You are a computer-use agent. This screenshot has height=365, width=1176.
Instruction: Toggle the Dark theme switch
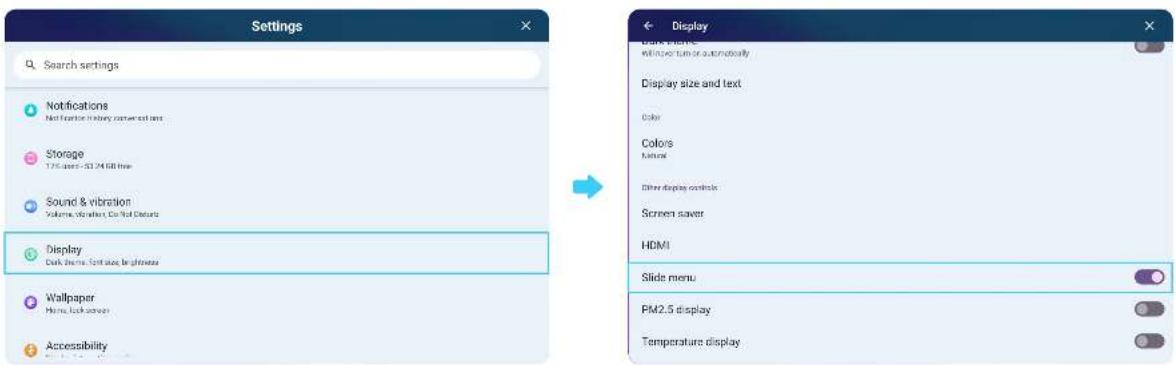tap(1149, 47)
